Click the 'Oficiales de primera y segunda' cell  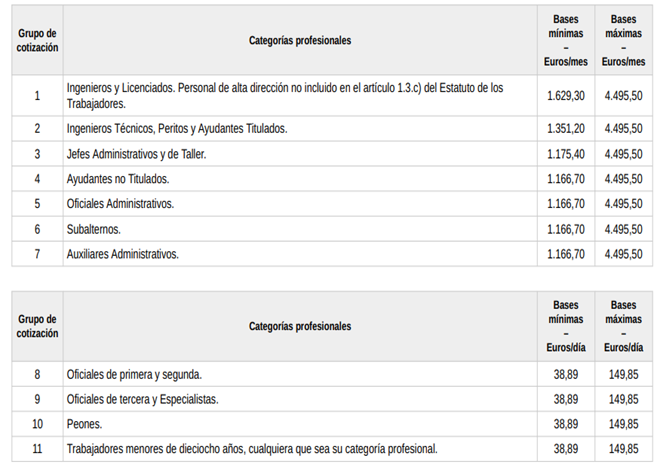click(x=134, y=374)
